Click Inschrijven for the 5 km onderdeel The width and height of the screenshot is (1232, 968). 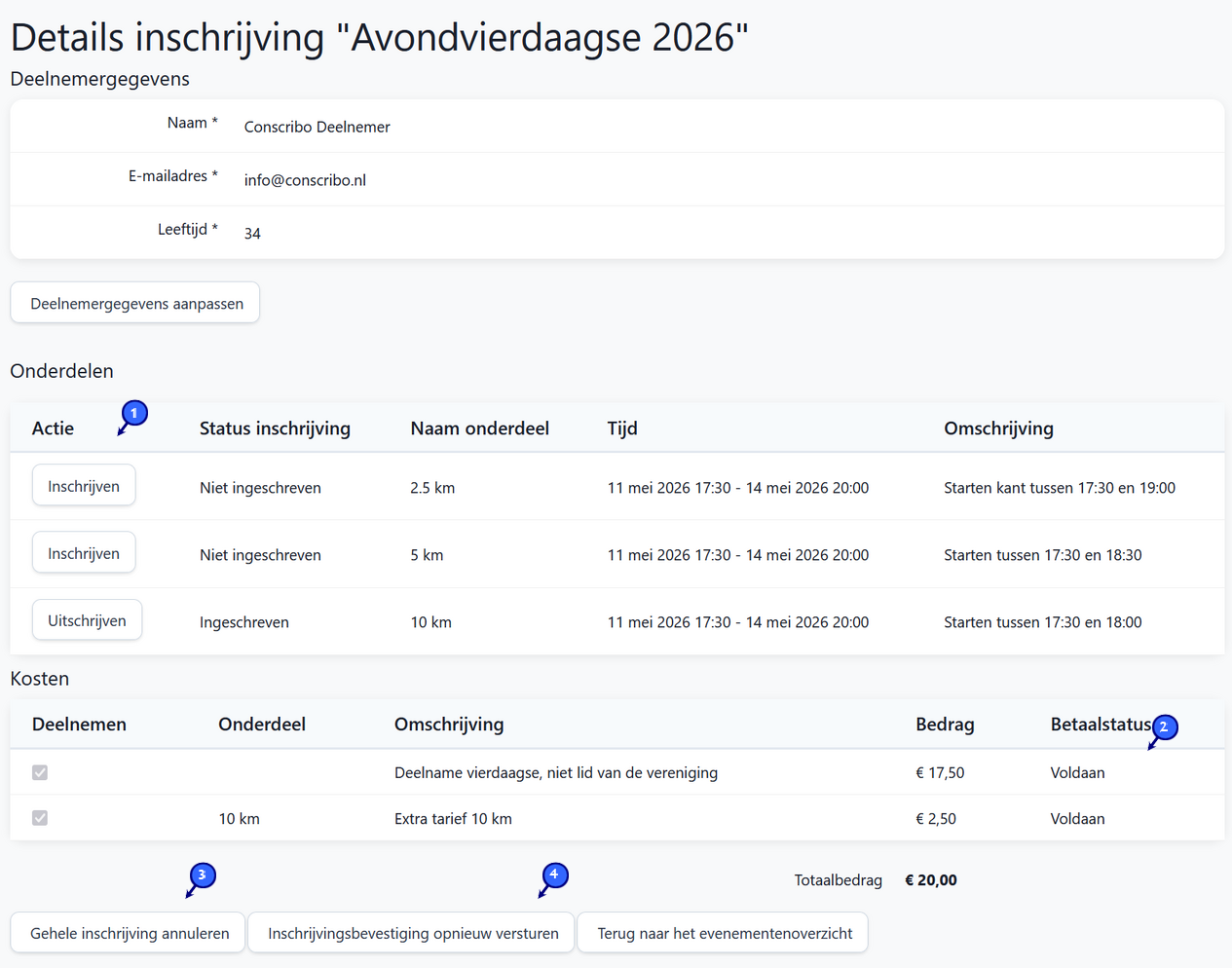click(83, 552)
